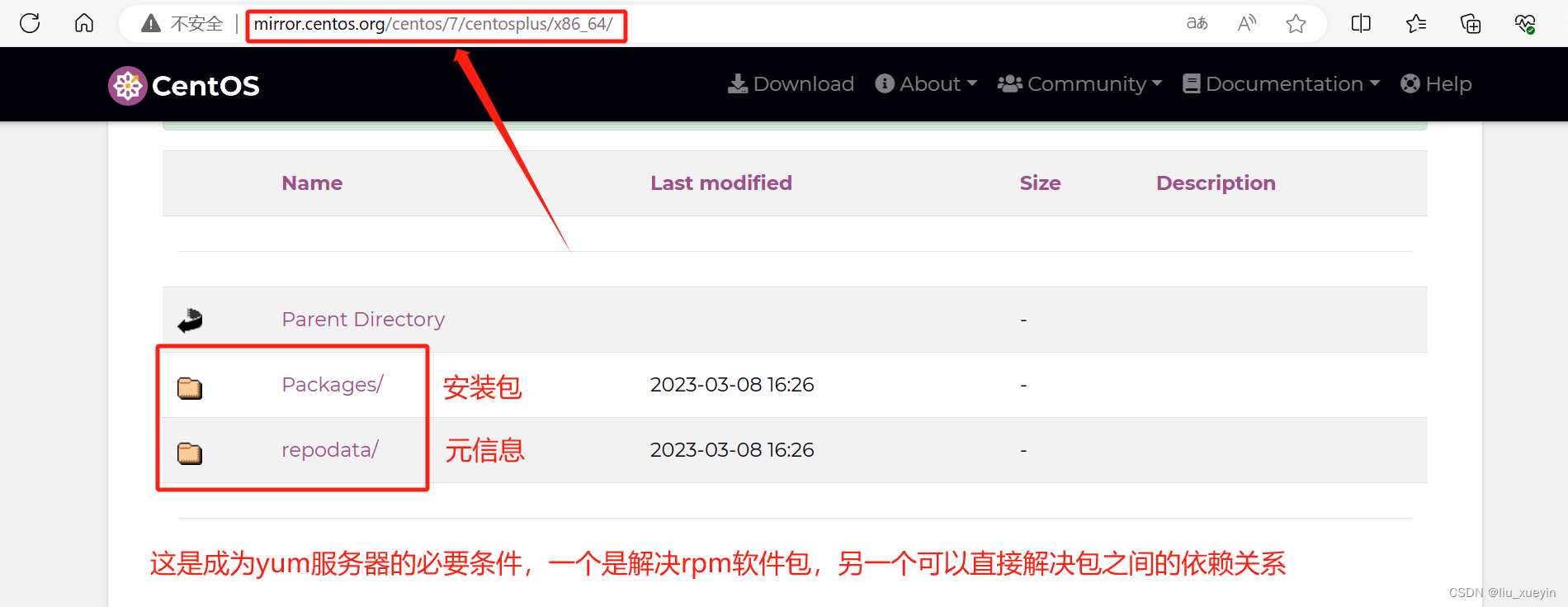The image size is (1568, 607).
Task: Click the browser refresh icon
Action: coord(30,23)
